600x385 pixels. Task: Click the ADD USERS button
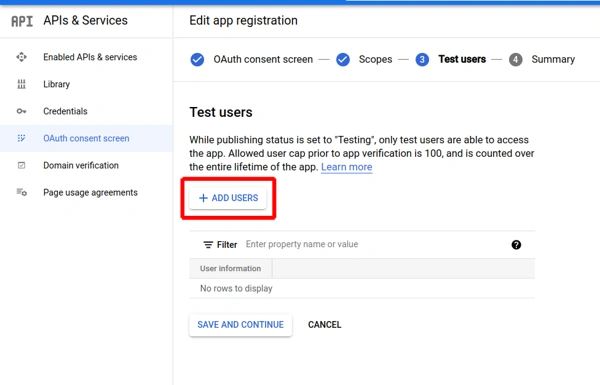coord(228,198)
